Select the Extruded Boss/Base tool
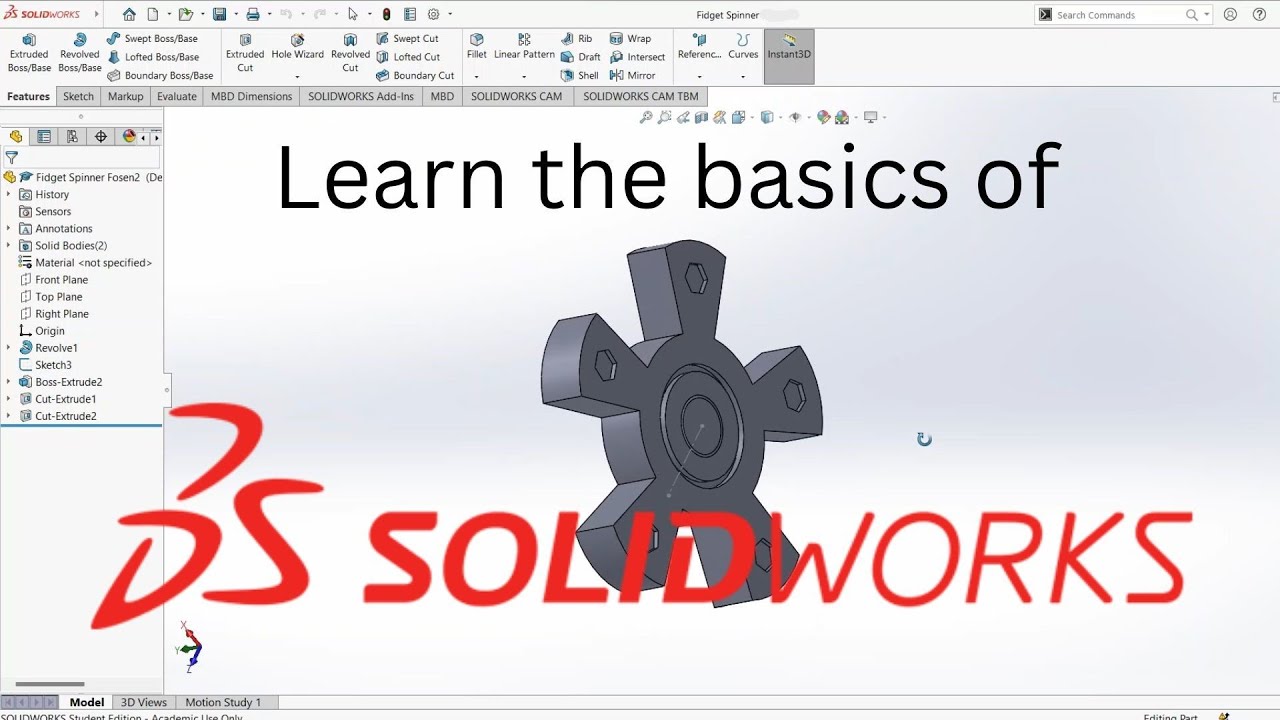Image resolution: width=1280 pixels, height=720 pixels. click(x=29, y=53)
